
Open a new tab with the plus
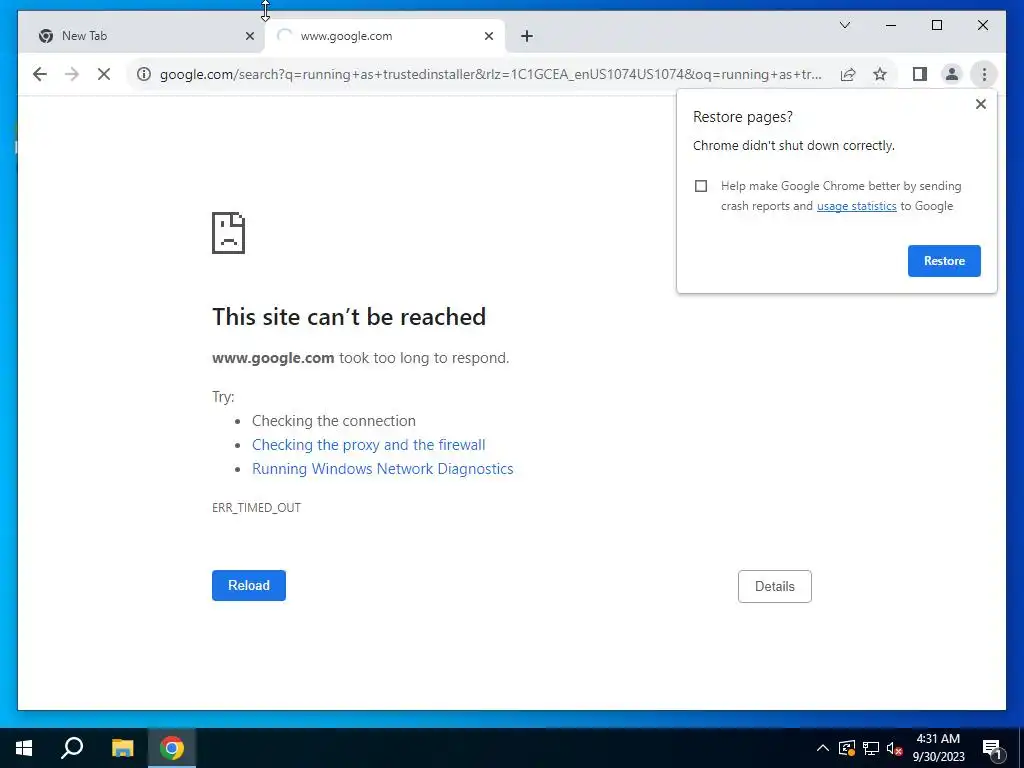tap(527, 36)
